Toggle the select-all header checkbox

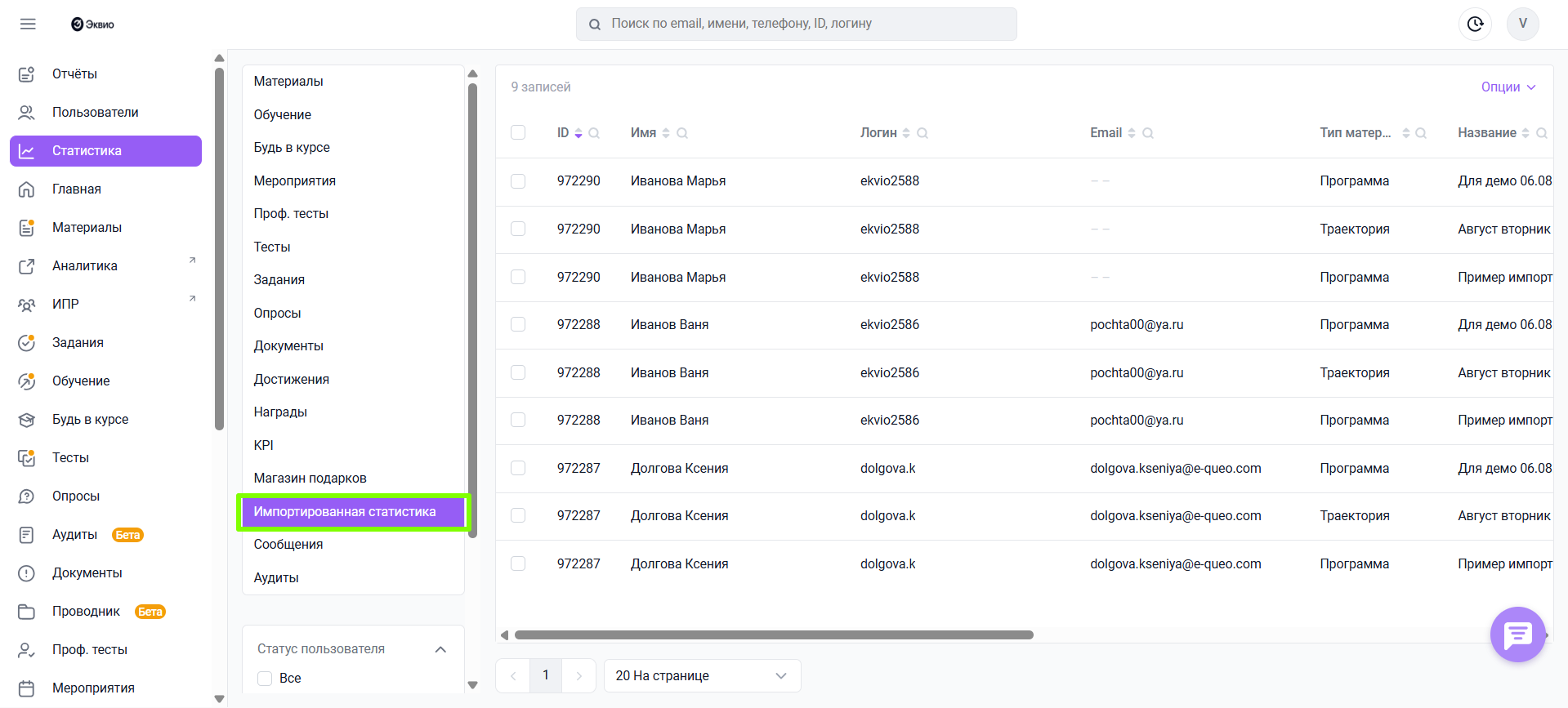[518, 132]
